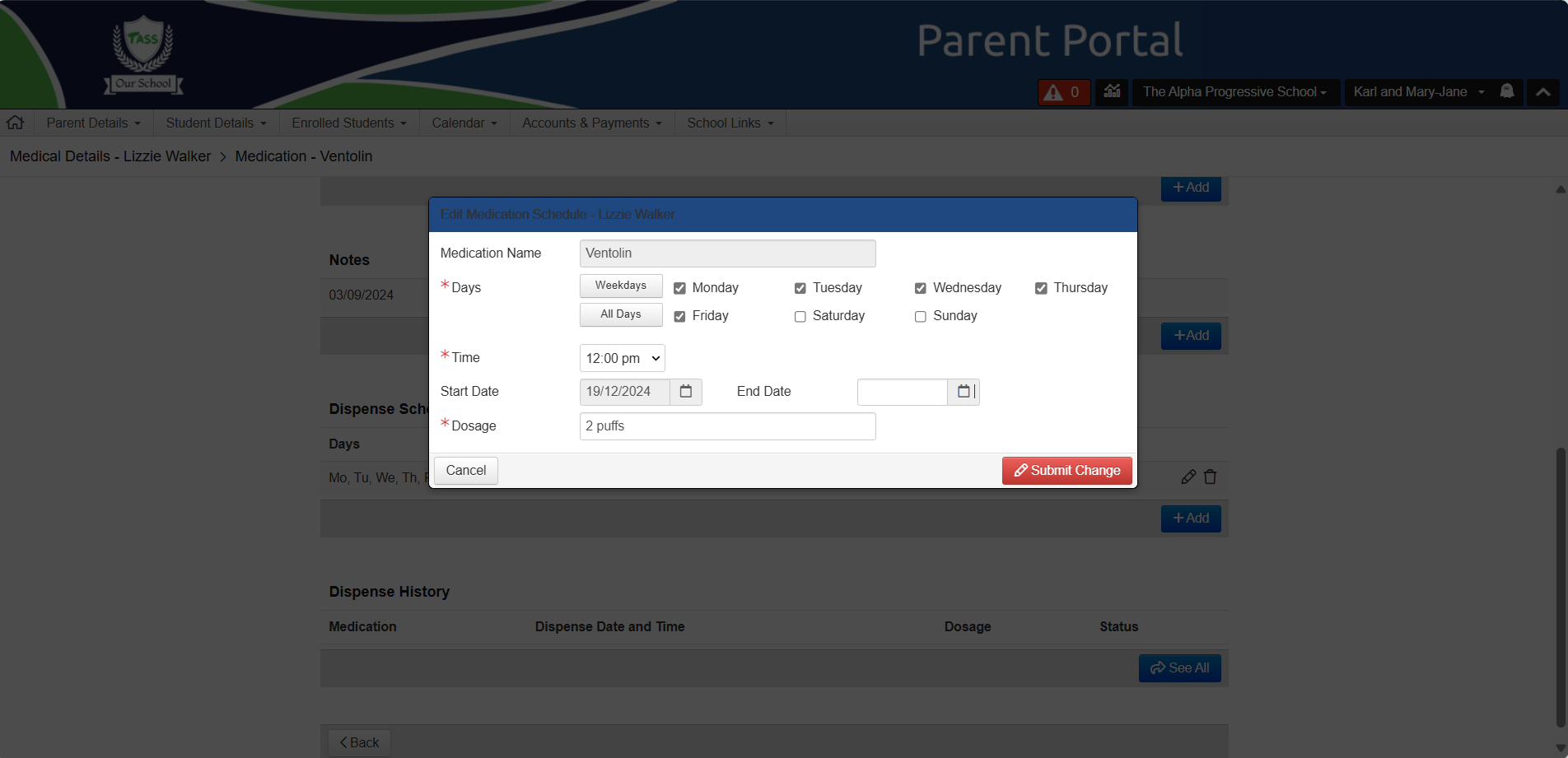Screen dimensions: 1568x758
Task: Open the alert warning notifications icon
Action: [1063, 92]
